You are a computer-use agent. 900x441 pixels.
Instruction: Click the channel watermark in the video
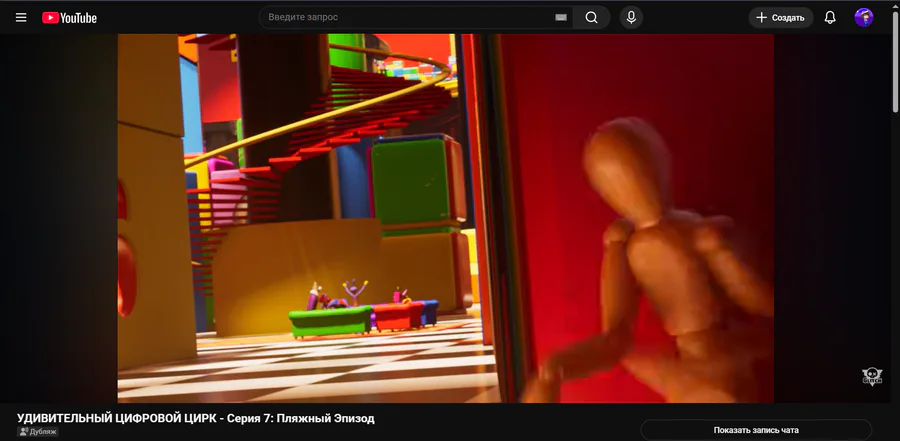click(872, 376)
